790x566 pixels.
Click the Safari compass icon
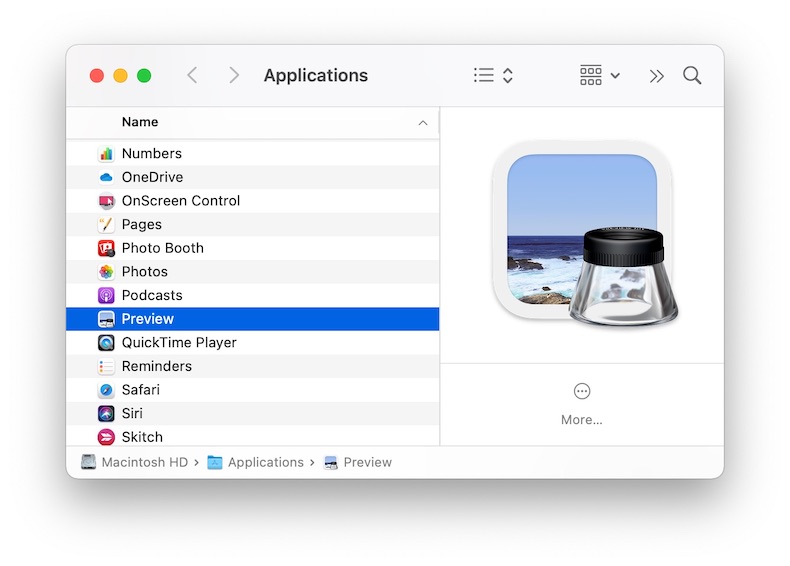106,390
